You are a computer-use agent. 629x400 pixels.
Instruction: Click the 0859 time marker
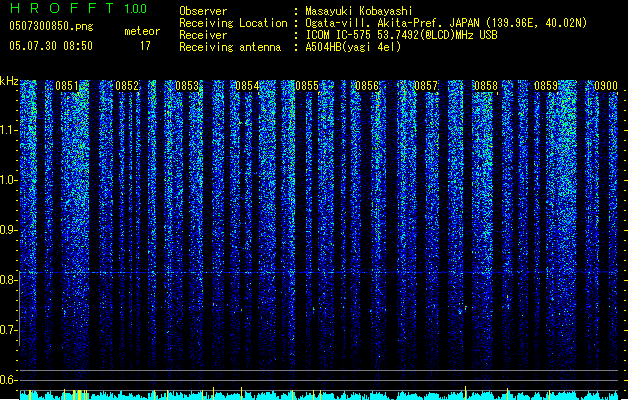coord(546,86)
